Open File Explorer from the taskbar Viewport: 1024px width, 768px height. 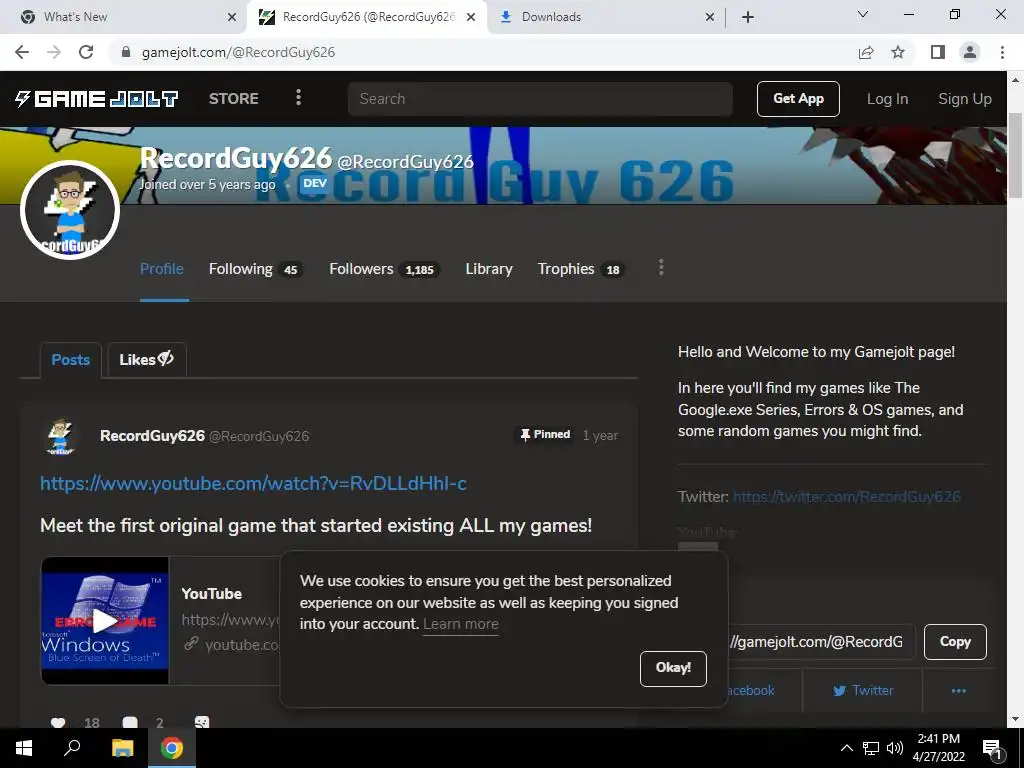(122, 748)
